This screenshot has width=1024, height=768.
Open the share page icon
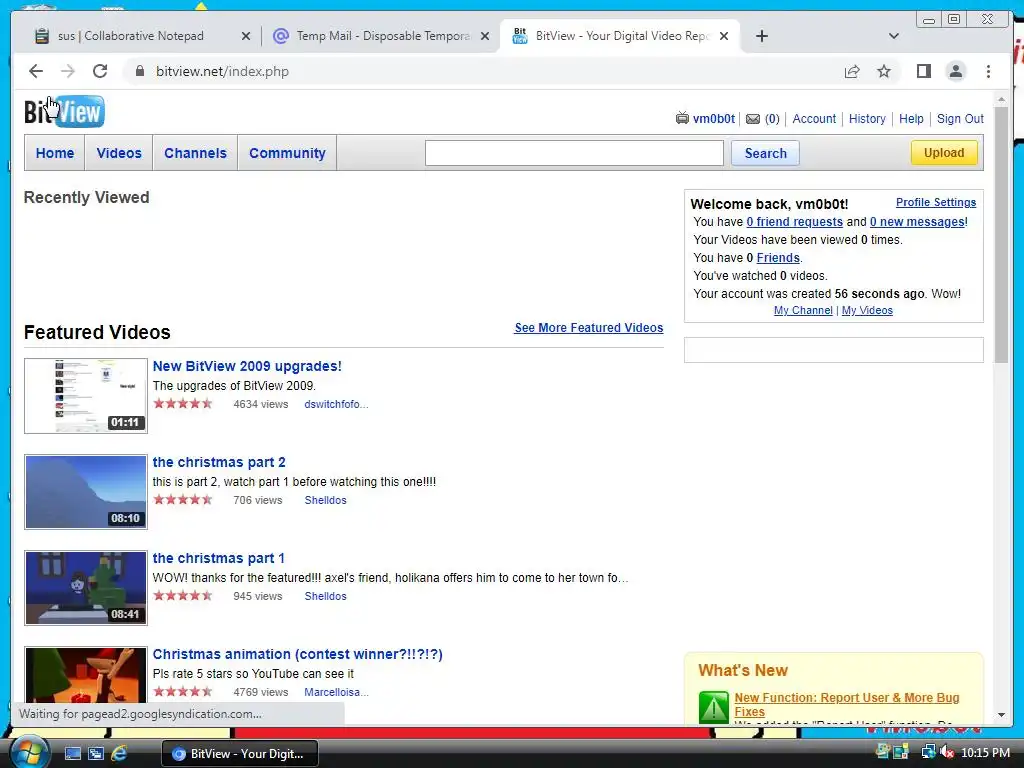[x=852, y=71]
